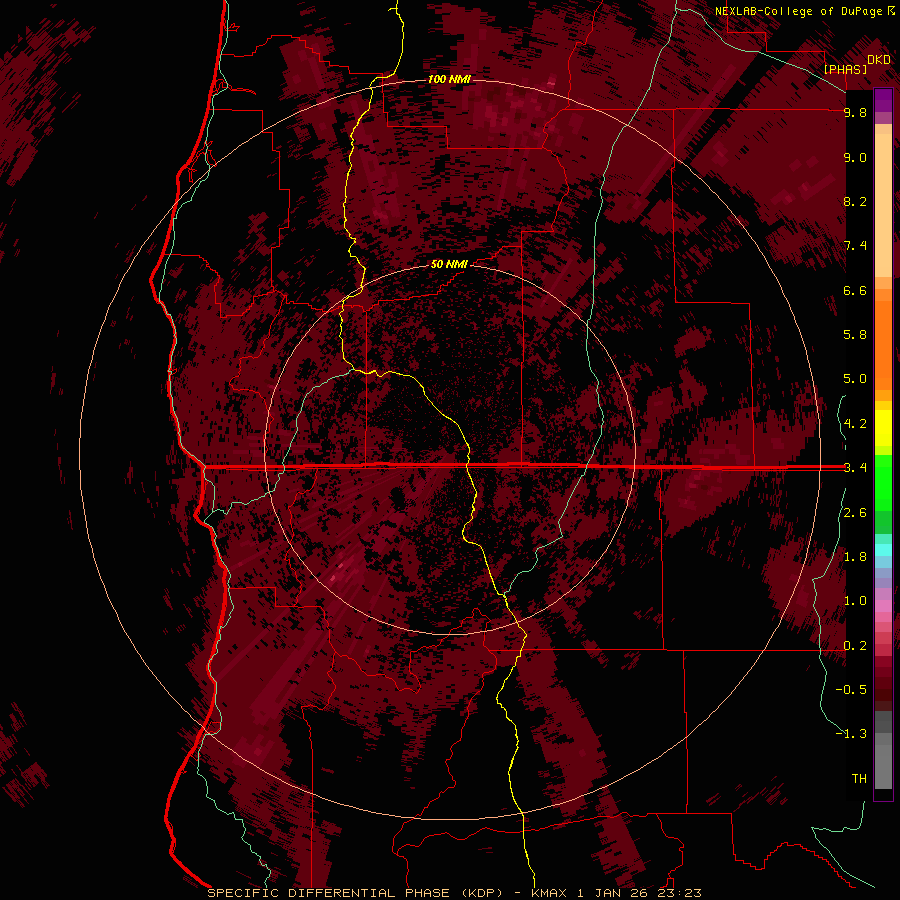This screenshot has height=900, width=900.
Task: Click the NEXLAB-College of DuPage label
Action: (800, 11)
